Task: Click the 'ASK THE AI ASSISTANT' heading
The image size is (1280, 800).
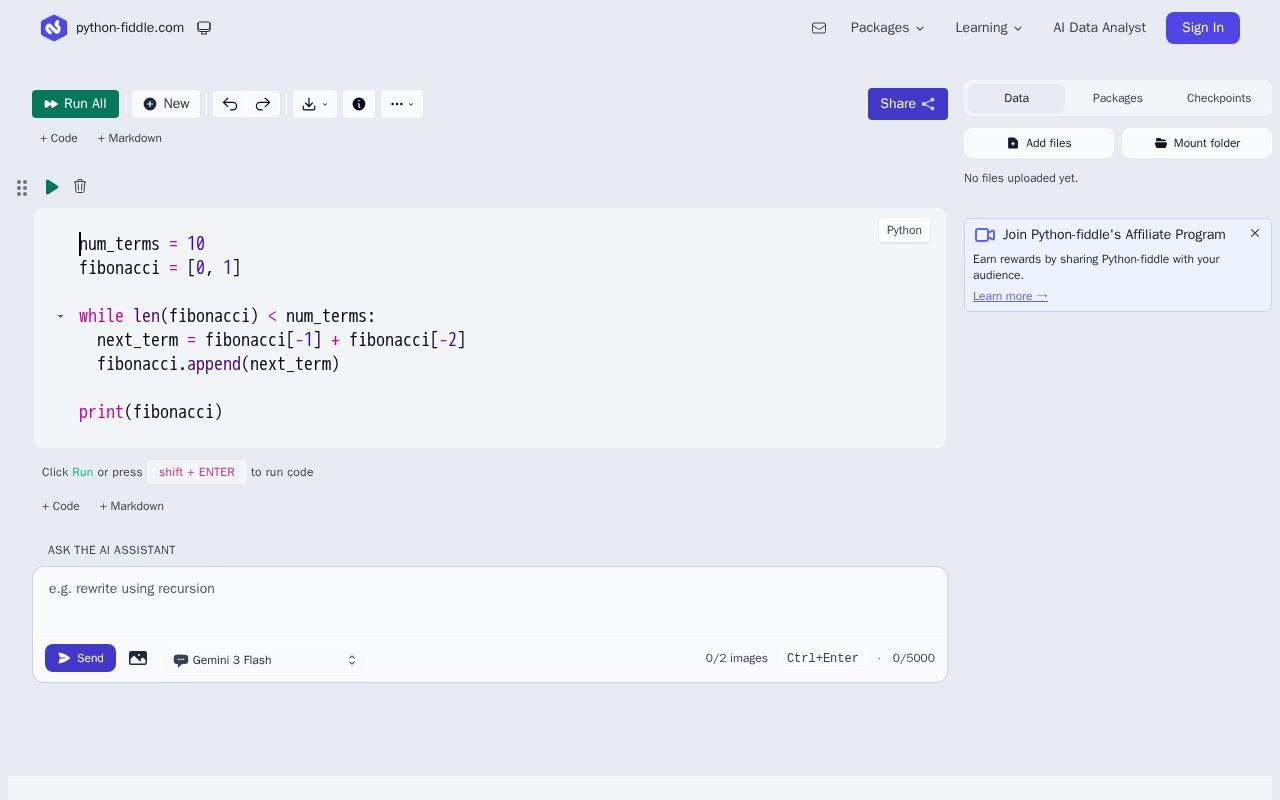Action: [111, 550]
